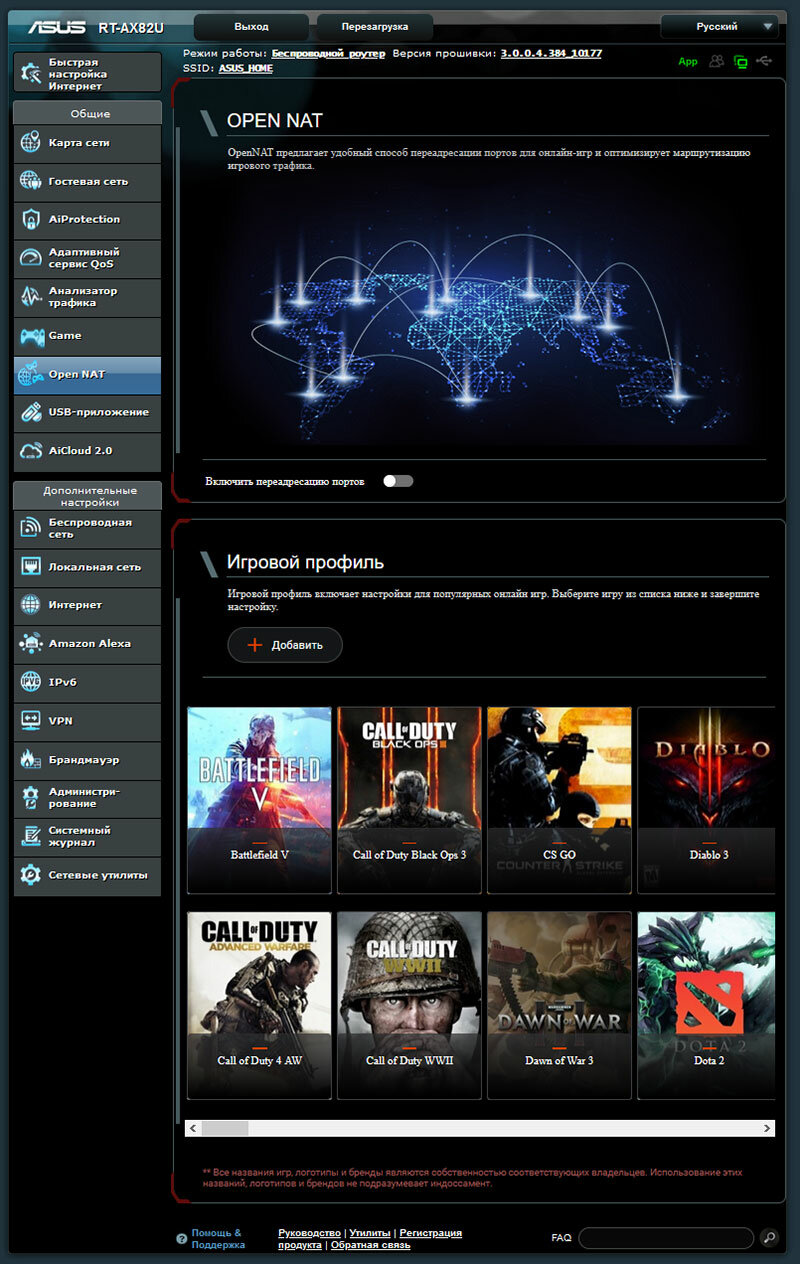The height and width of the screenshot is (1264, 800).
Task: Click the Администрирование gear icon
Action: tap(31, 798)
